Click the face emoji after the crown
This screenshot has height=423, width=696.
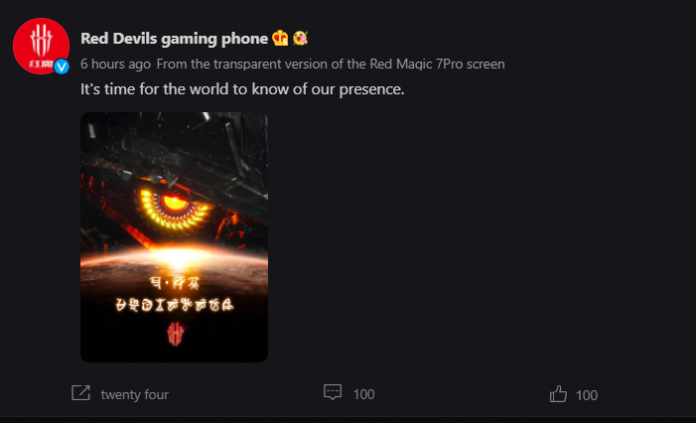click(301, 38)
